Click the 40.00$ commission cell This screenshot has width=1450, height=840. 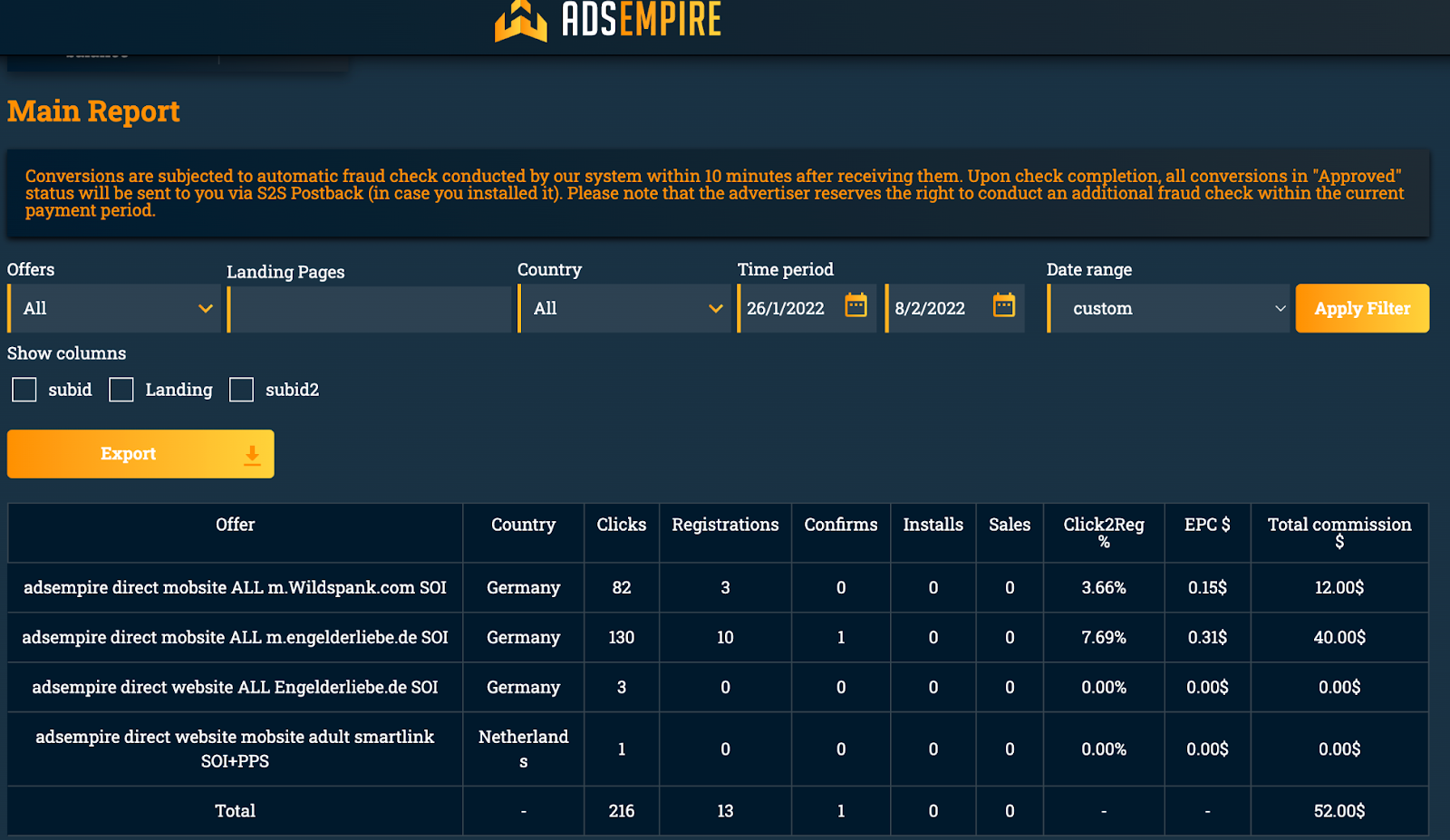pyautogui.click(x=1339, y=637)
